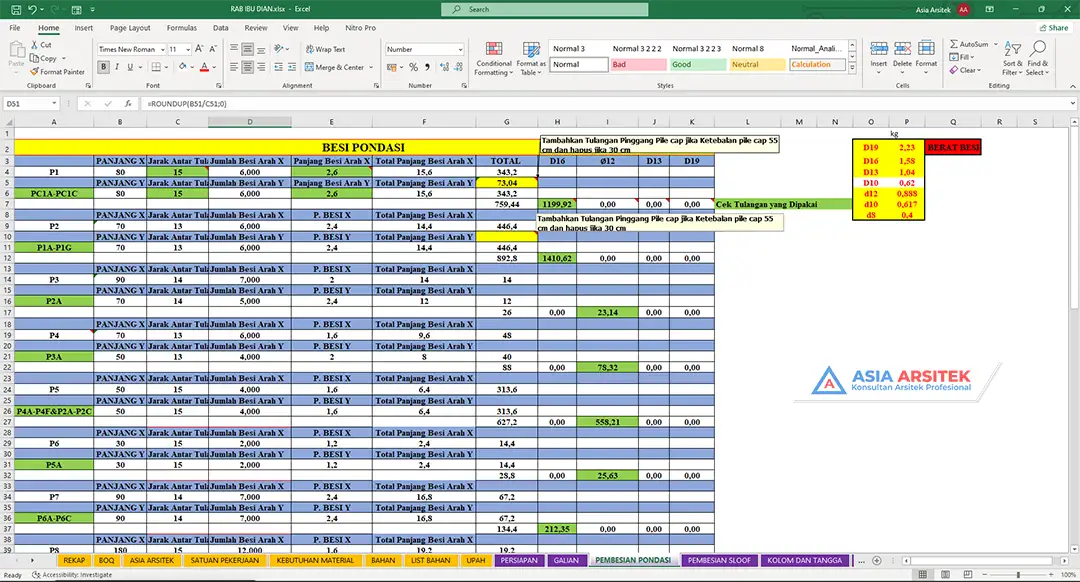Open the File menu
Viewport: 1080px width, 582px height.
pos(14,28)
